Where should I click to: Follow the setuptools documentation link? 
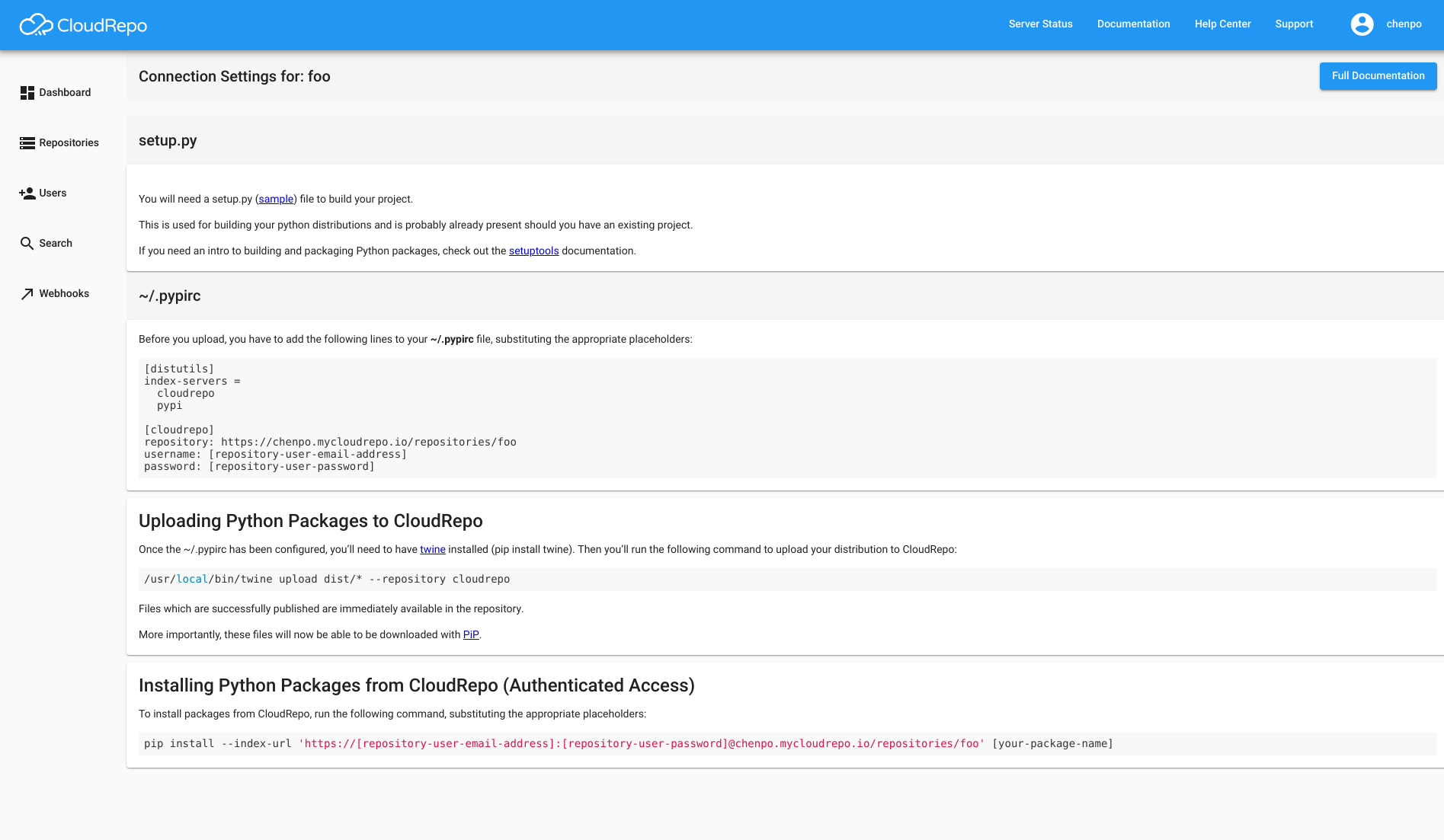pos(533,251)
